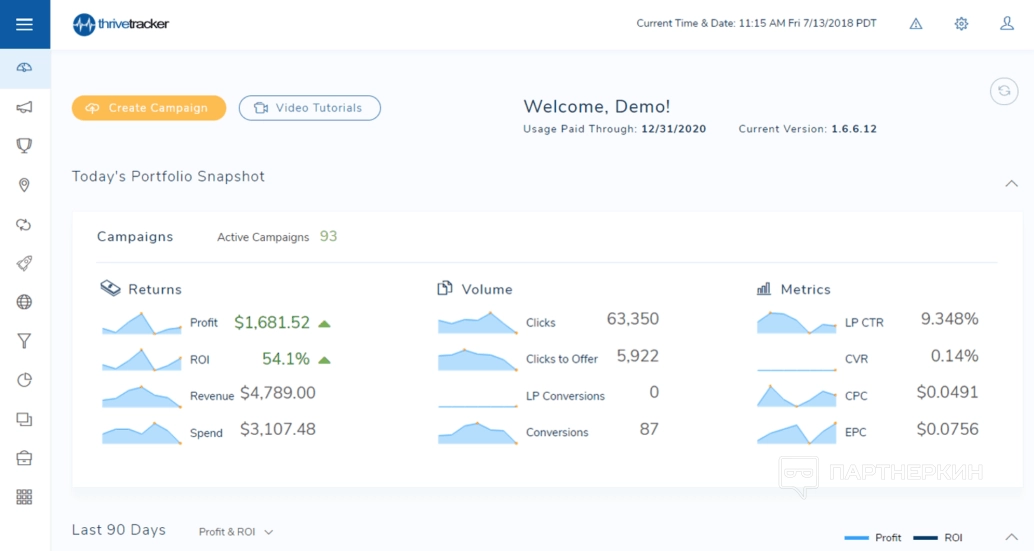Open the pie chart reports icon
Viewport: 1034px width, 551px height.
(x=24, y=380)
